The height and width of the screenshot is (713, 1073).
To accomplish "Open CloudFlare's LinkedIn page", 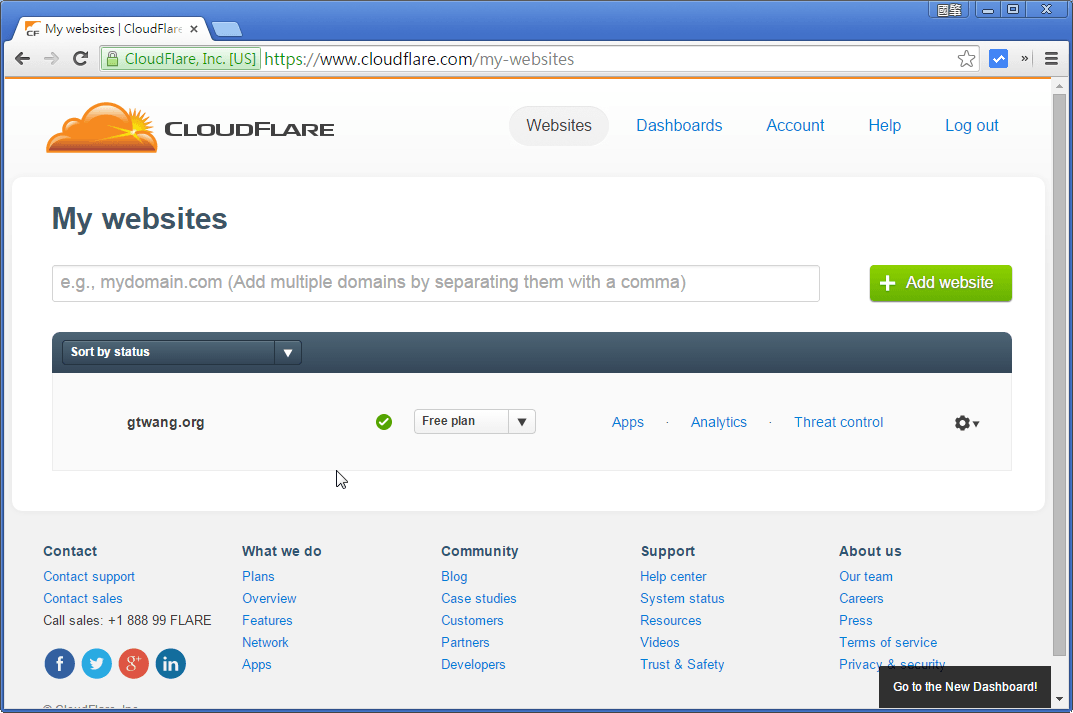I will coord(170,663).
